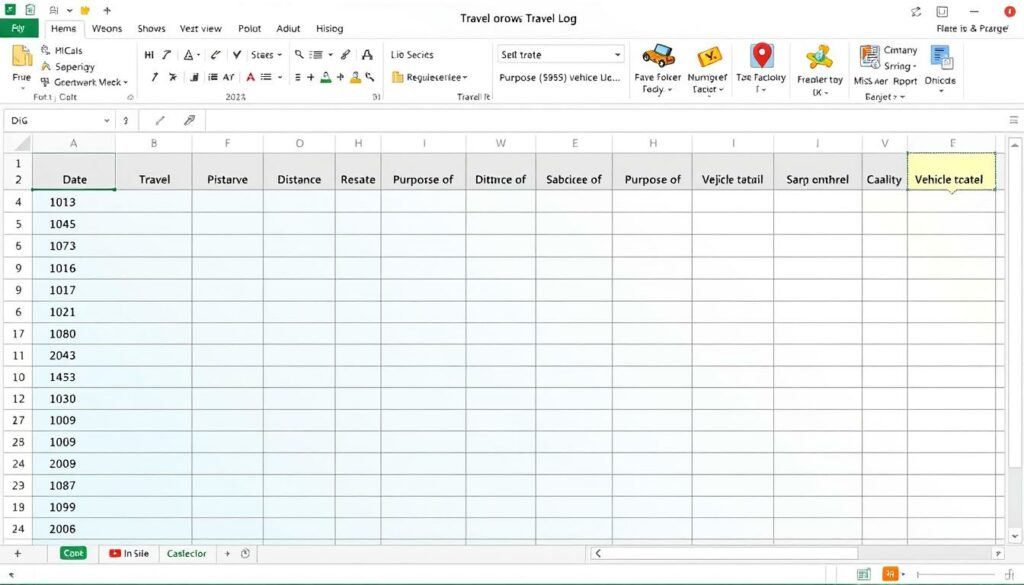1024x585 pixels.
Task: Click the horizontal scrollbar left arrow
Action: [x=598, y=554]
